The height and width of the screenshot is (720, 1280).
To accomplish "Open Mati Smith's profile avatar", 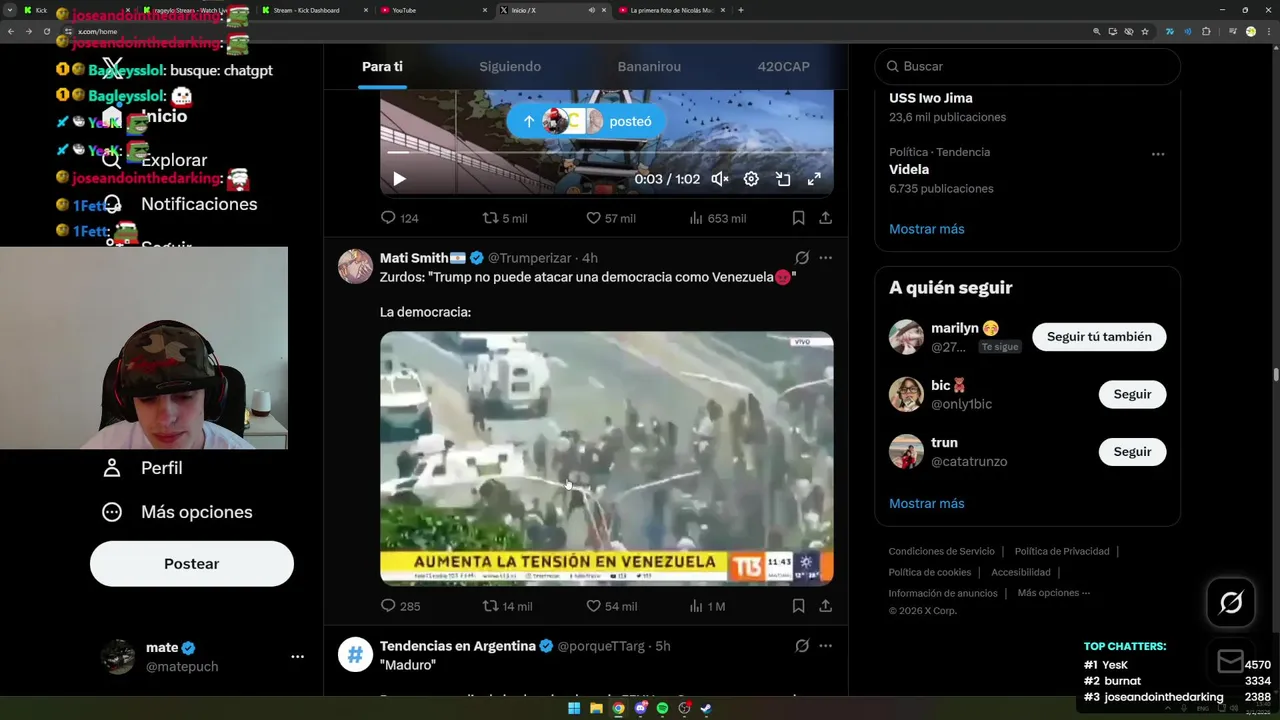I will pyautogui.click(x=355, y=267).
